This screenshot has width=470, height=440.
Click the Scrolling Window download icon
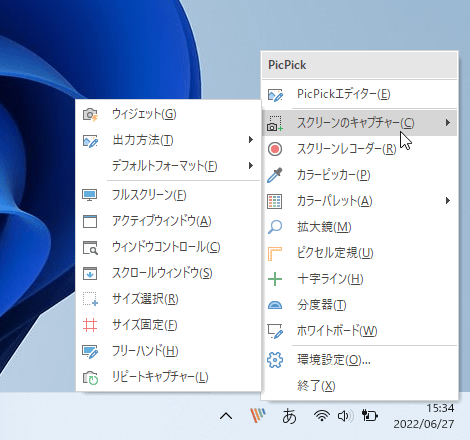click(90, 273)
